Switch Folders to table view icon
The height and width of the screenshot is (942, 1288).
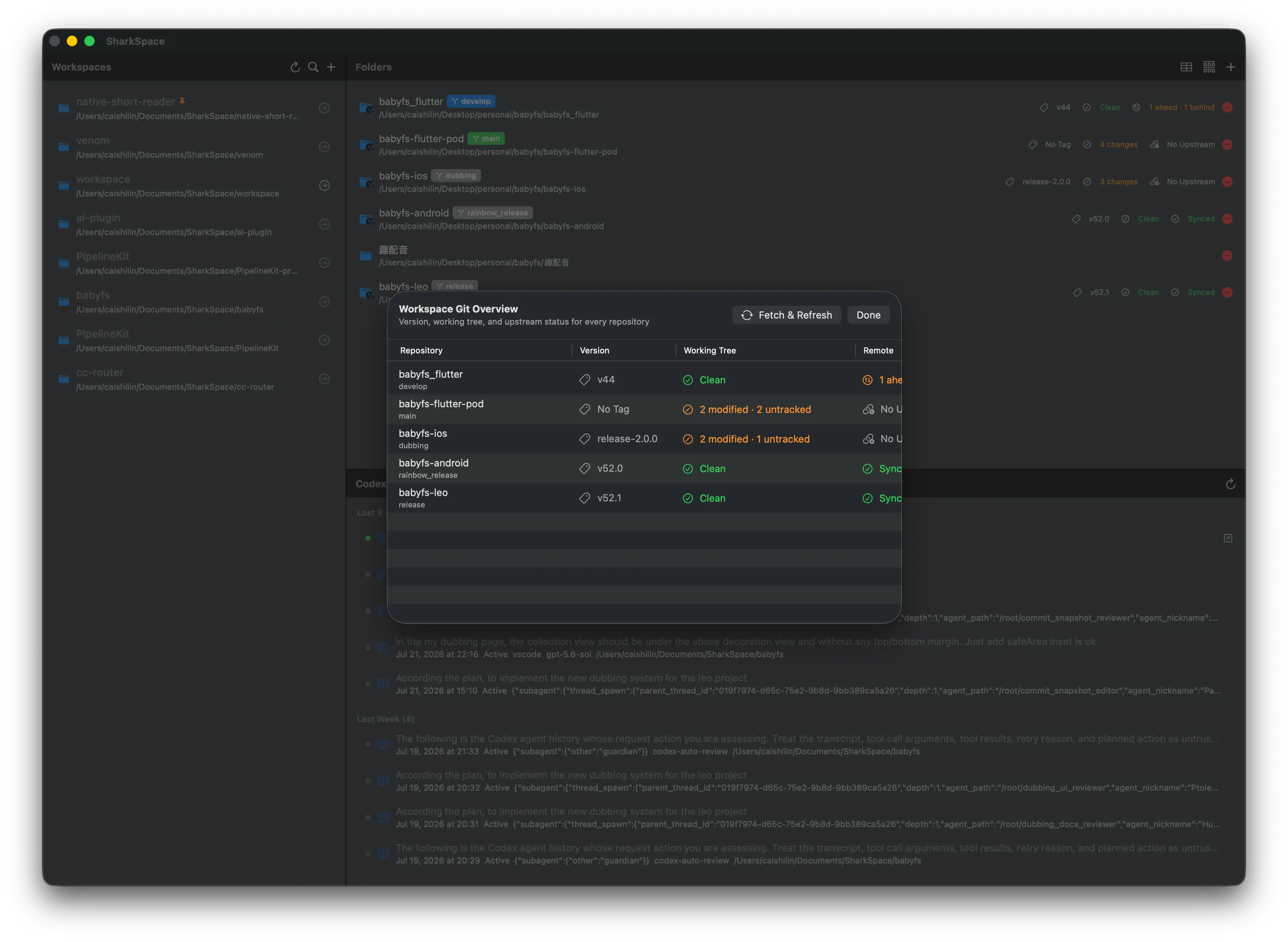tap(1186, 67)
